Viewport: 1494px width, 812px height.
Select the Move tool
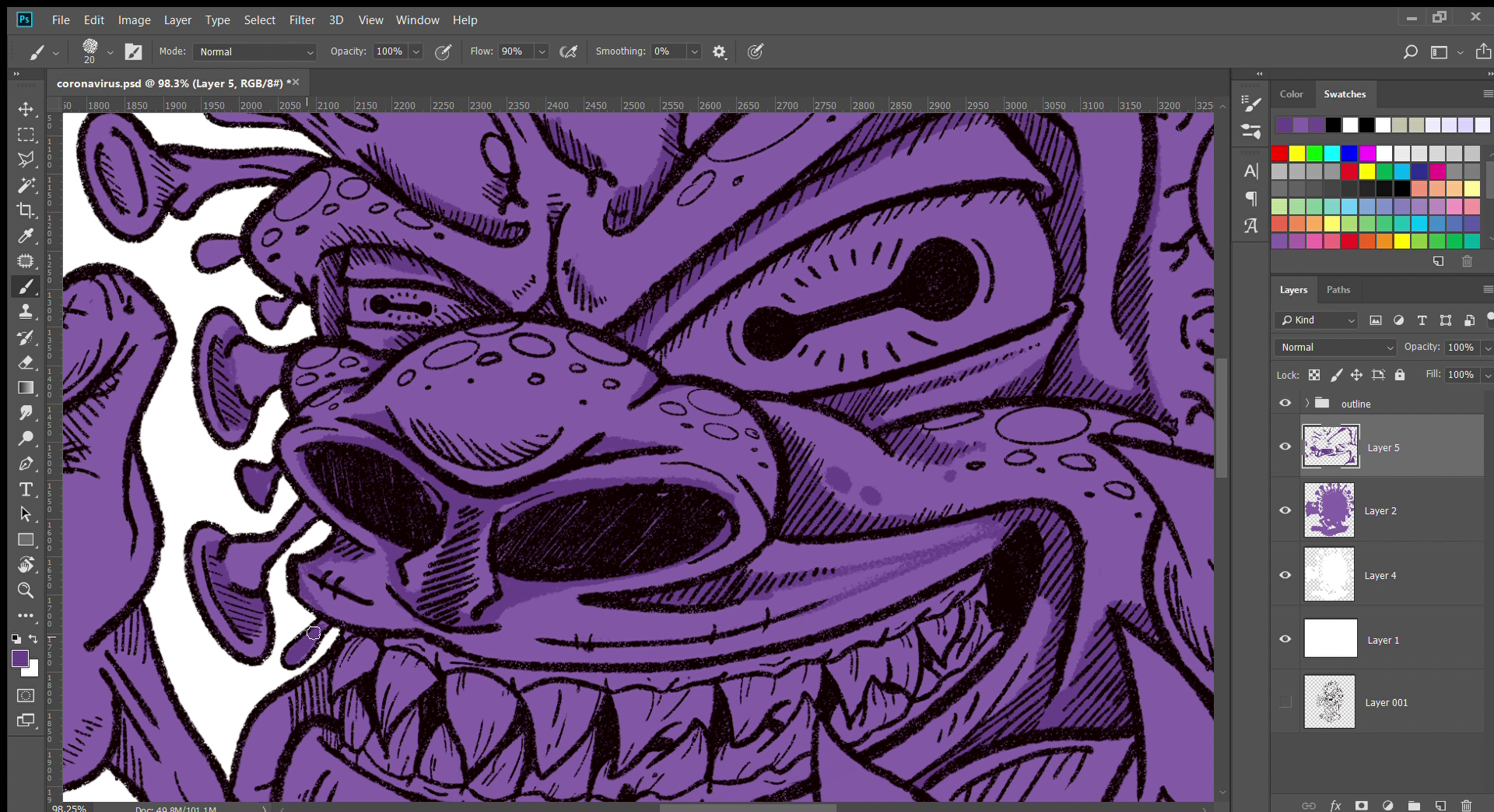[x=26, y=109]
